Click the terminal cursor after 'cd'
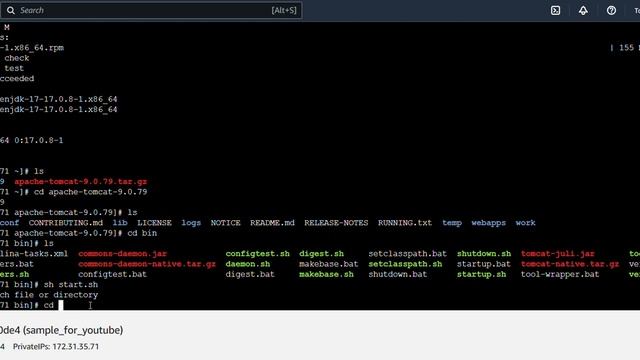640x360 pixels. (x=61, y=305)
